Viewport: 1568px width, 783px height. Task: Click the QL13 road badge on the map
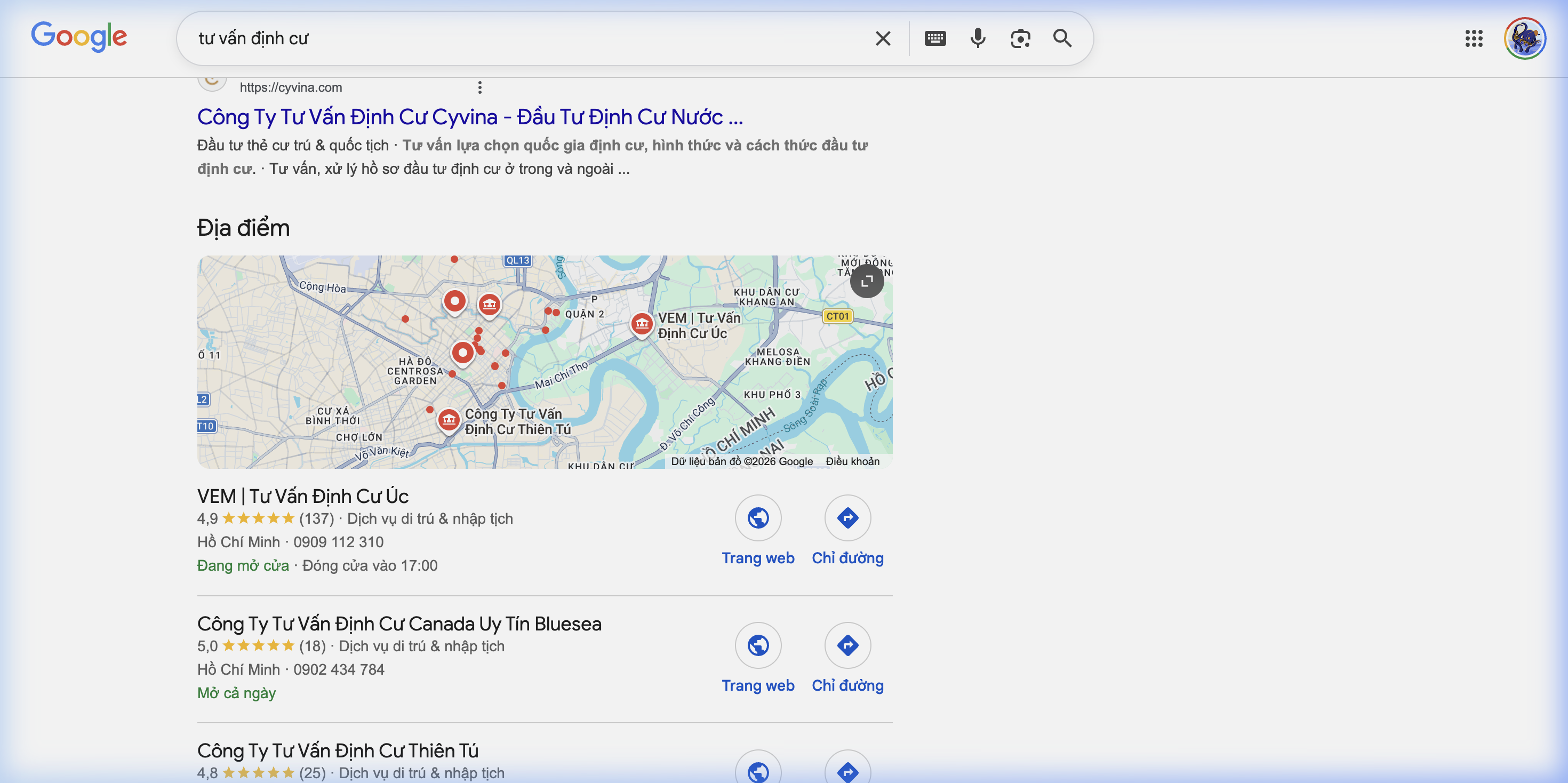click(x=517, y=260)
